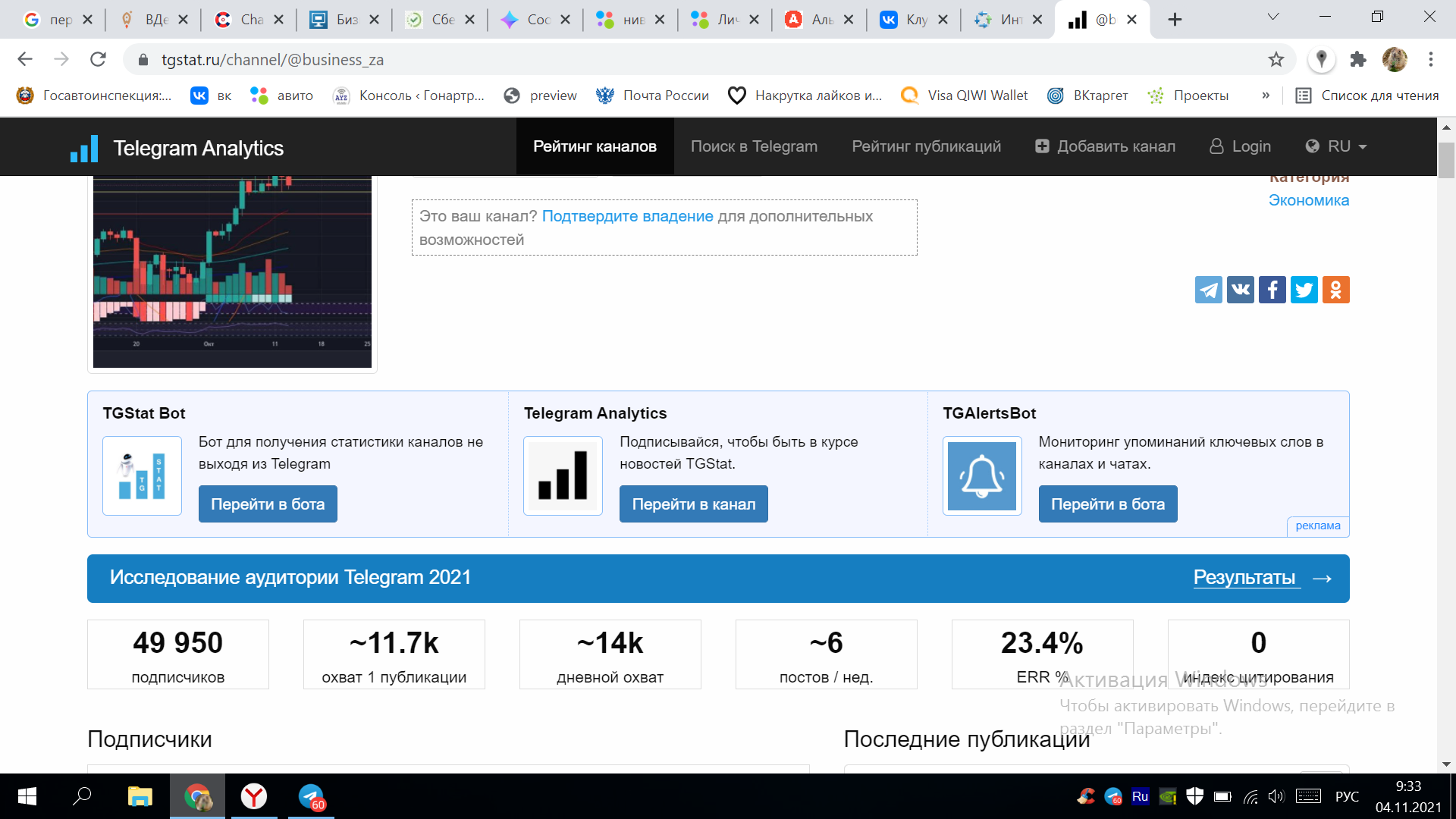The height and width of the screenshot is (819, 1456).
Task: Share channel via VK icon
Action: [x=1240, y=290]
